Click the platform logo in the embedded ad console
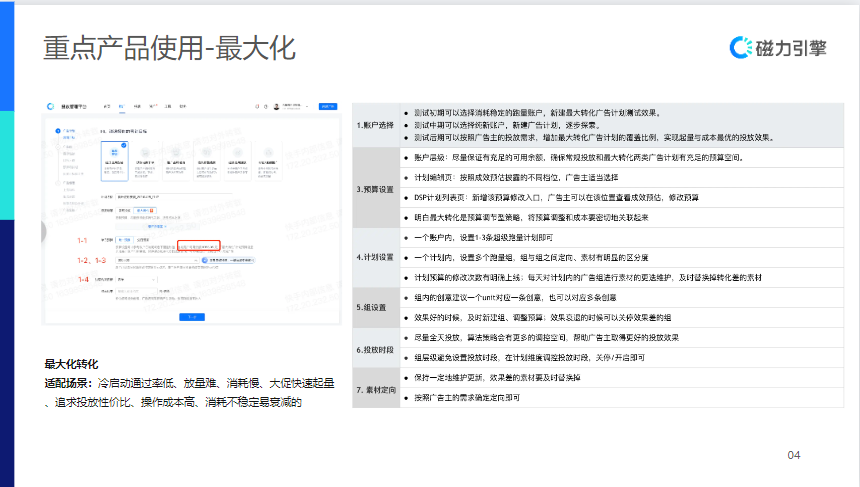Image resolution: width=860 pixels, height=487 pixels. (x=50, y=106)
